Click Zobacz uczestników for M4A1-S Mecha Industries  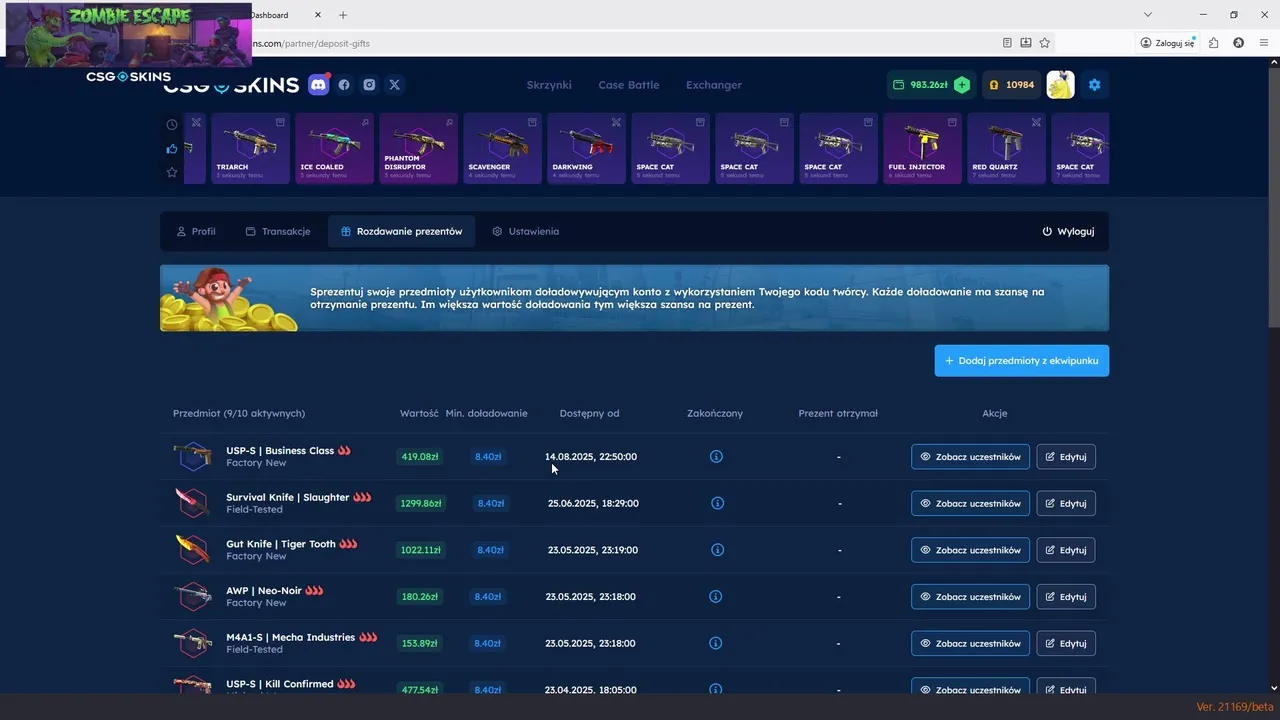point(970,643)
